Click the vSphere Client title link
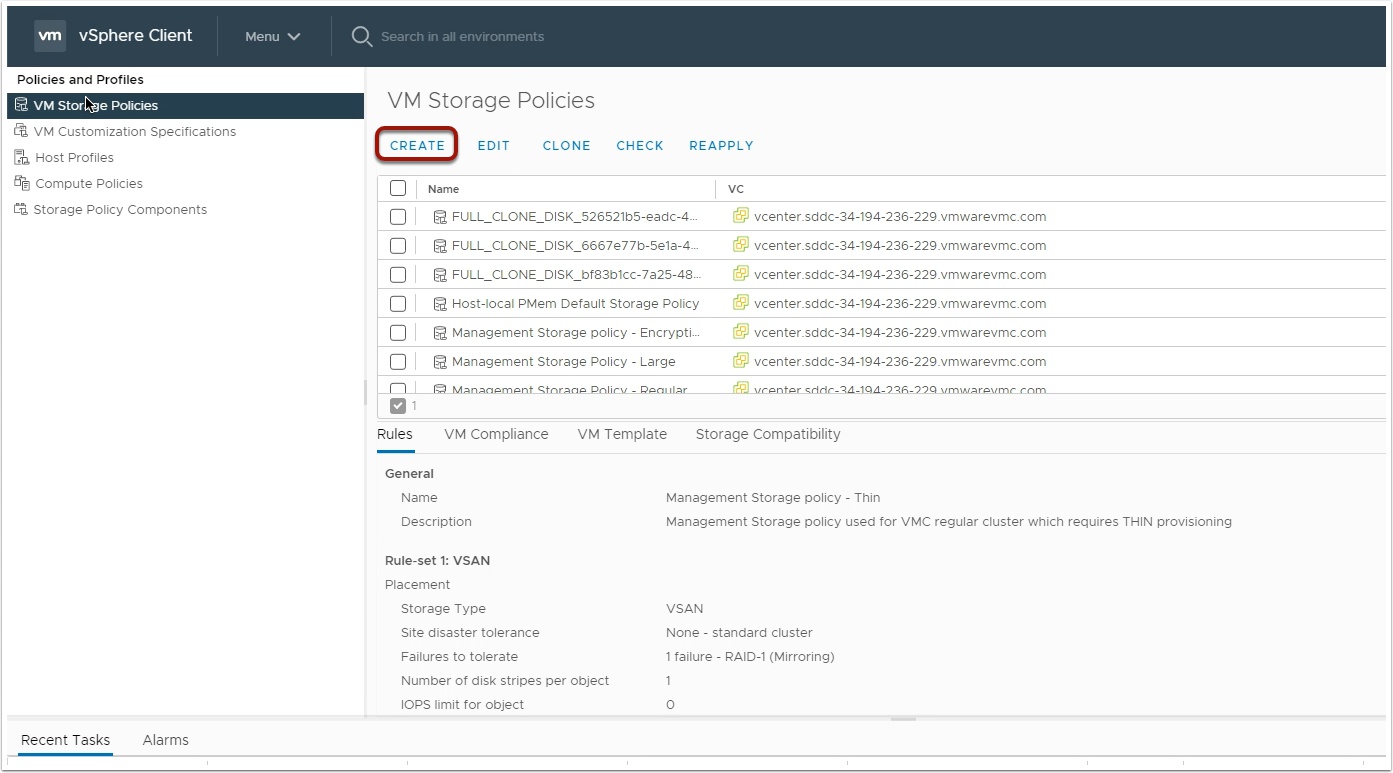1393x773 pixels. [135, 36]
